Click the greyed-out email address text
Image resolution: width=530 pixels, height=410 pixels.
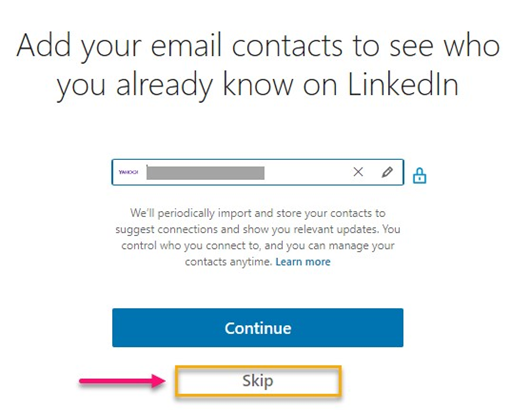pyautogui.click(x=205, y=173)
